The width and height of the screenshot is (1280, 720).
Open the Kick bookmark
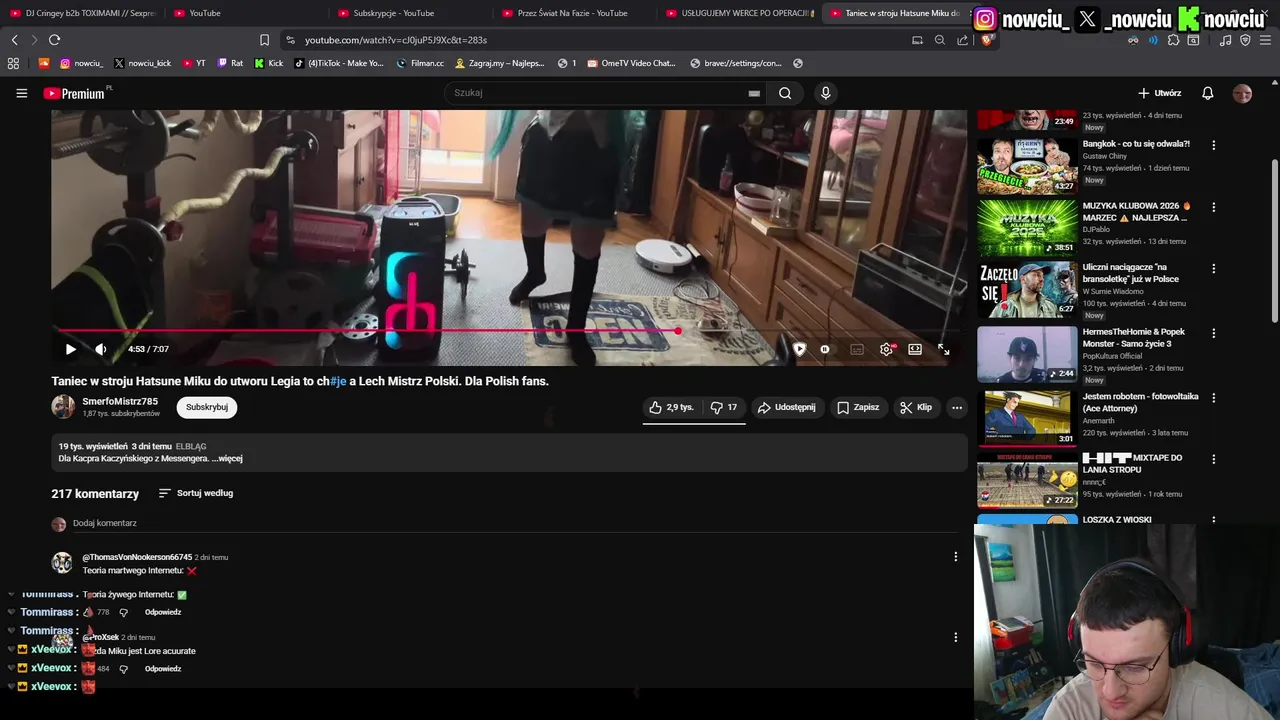[269, 63]
